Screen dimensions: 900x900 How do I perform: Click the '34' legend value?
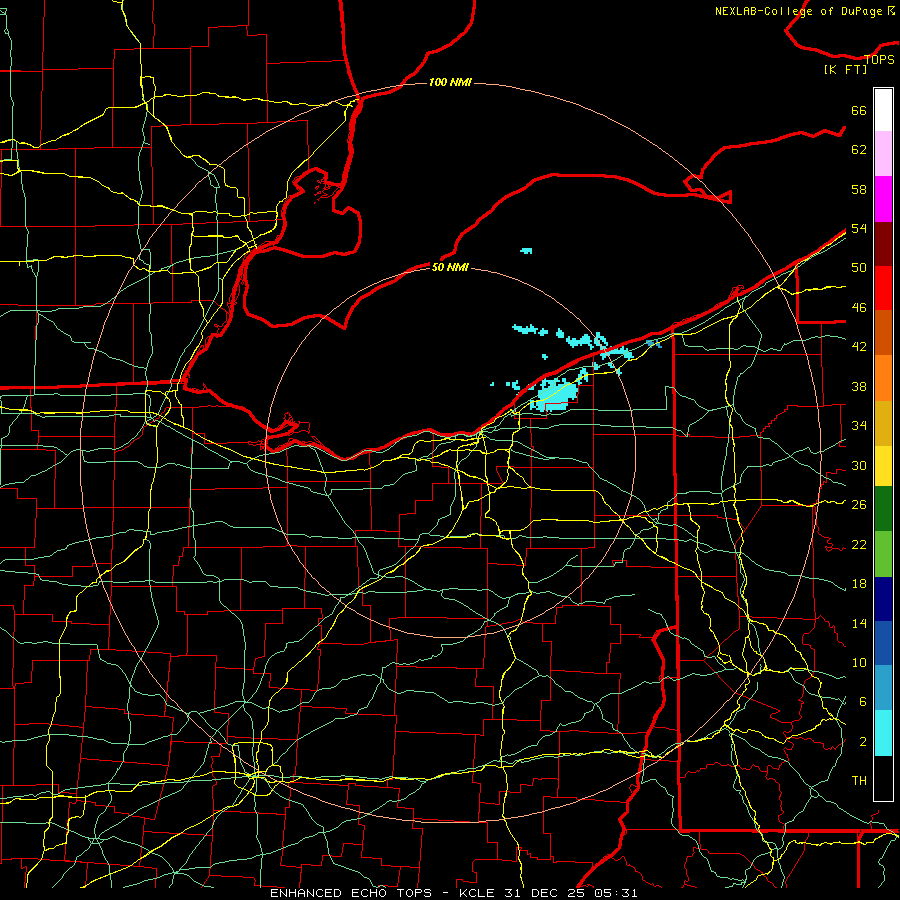tap(859, 425)
